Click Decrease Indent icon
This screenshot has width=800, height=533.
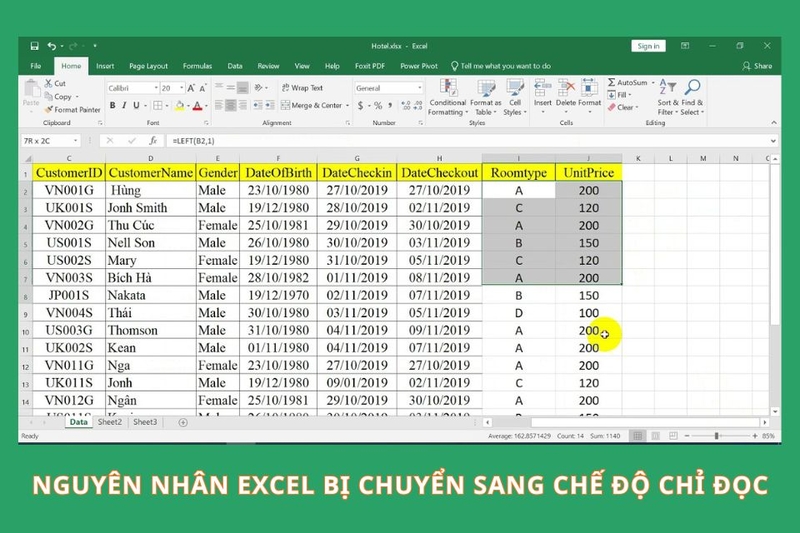pos(258,106)
